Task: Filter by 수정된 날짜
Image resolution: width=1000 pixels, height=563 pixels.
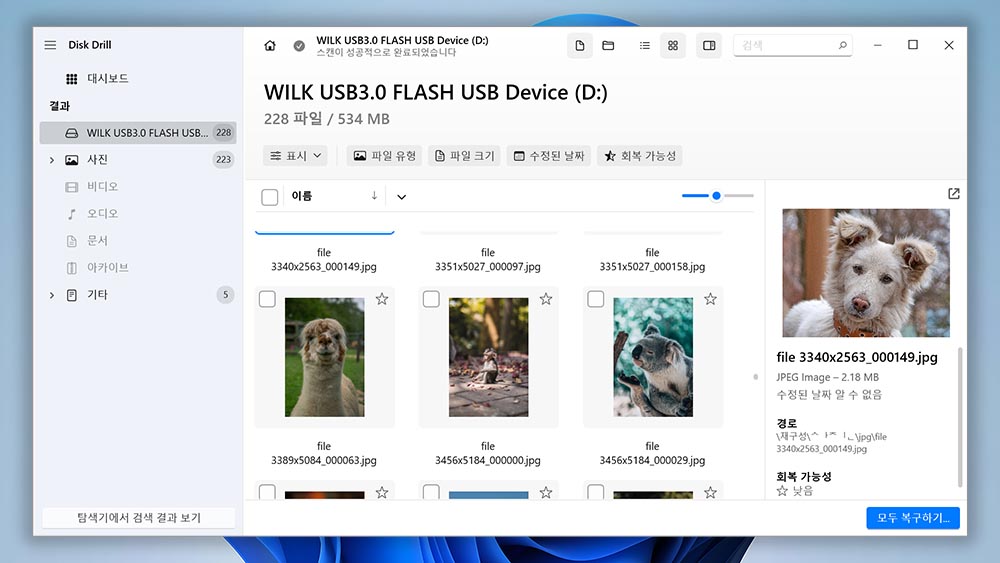Action: click(x=549, y=156)
